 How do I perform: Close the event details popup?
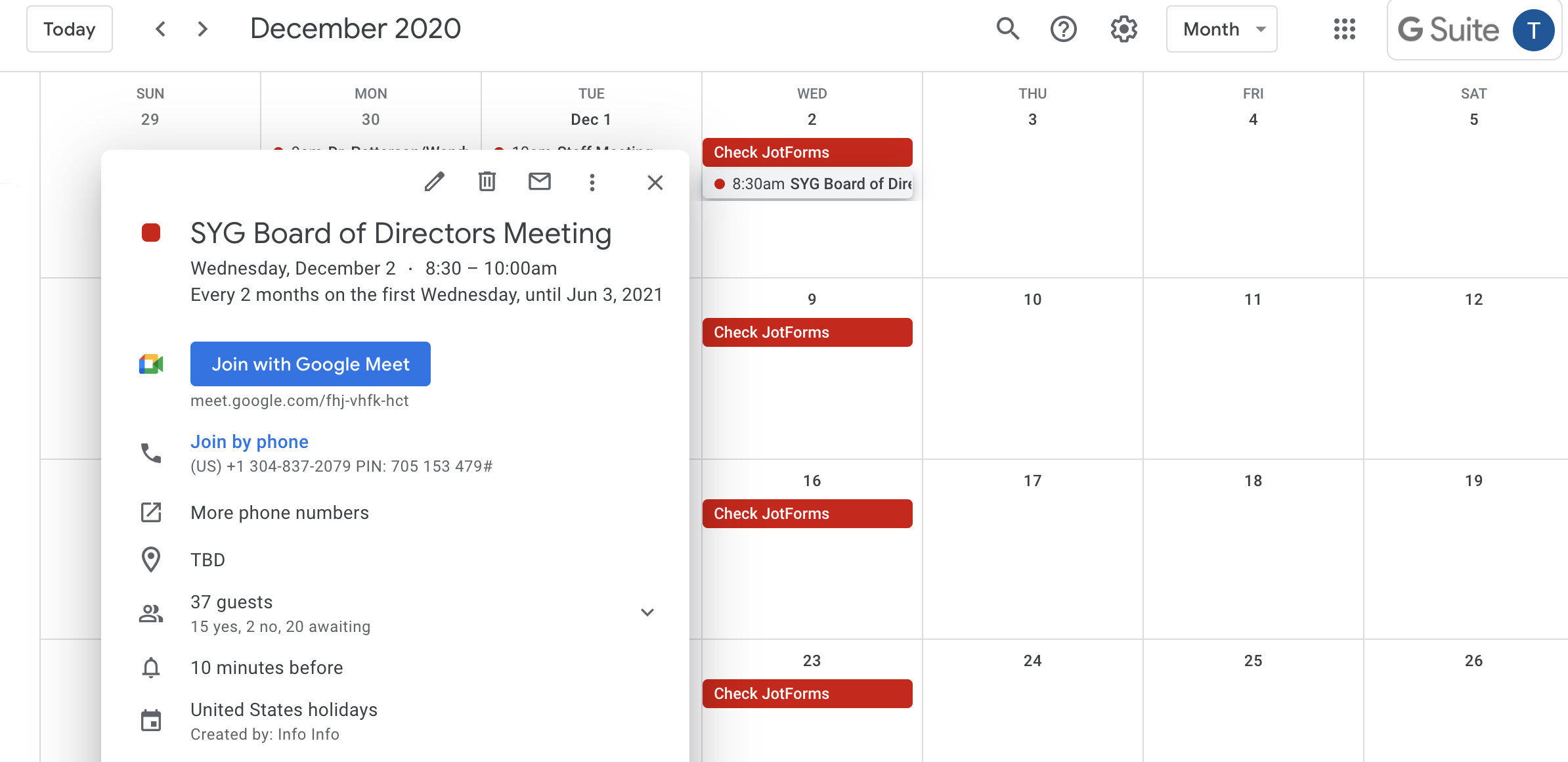(x=655, y=182)
